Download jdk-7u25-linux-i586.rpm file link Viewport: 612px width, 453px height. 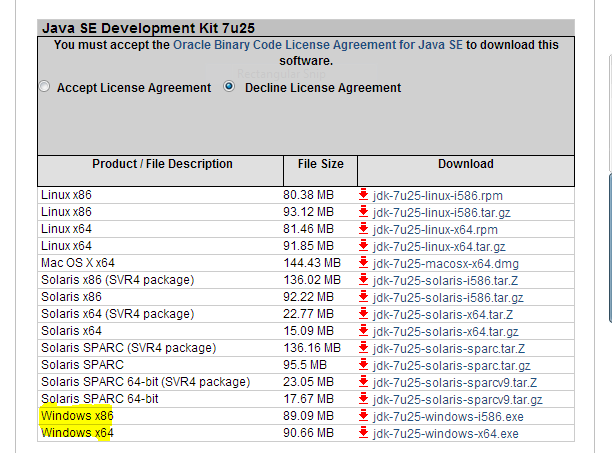[438, 195]
